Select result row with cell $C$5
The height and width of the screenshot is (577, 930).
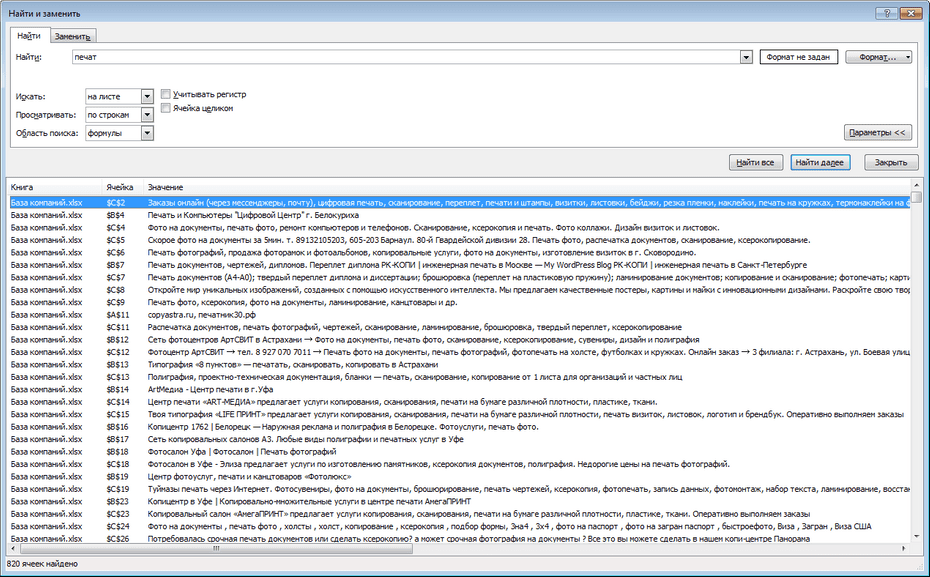coord(459,240)
